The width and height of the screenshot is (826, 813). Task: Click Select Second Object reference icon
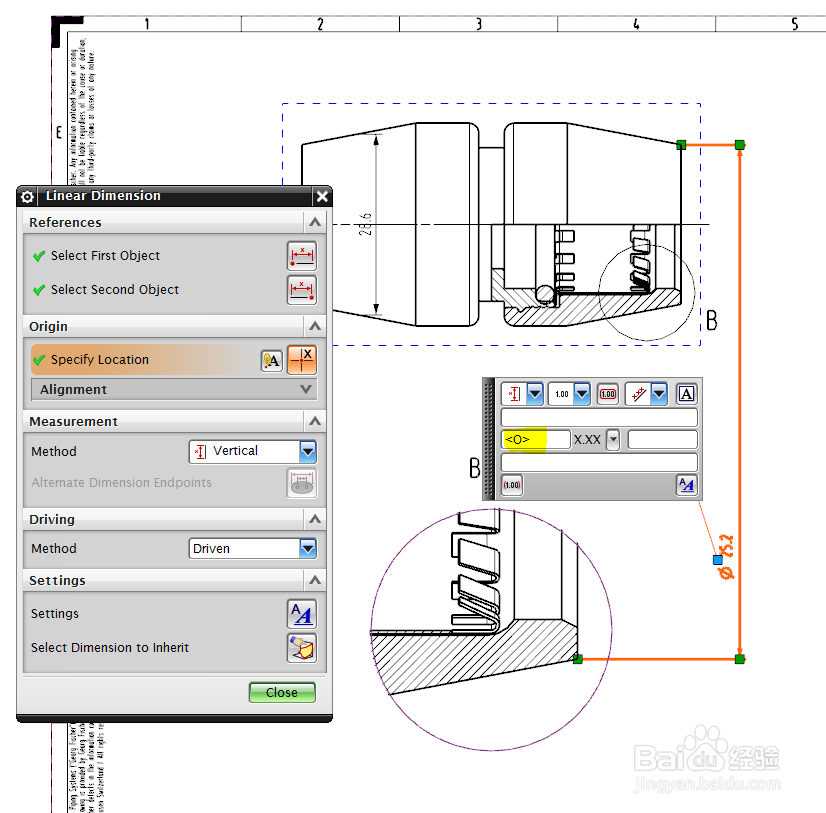[302, 290]
